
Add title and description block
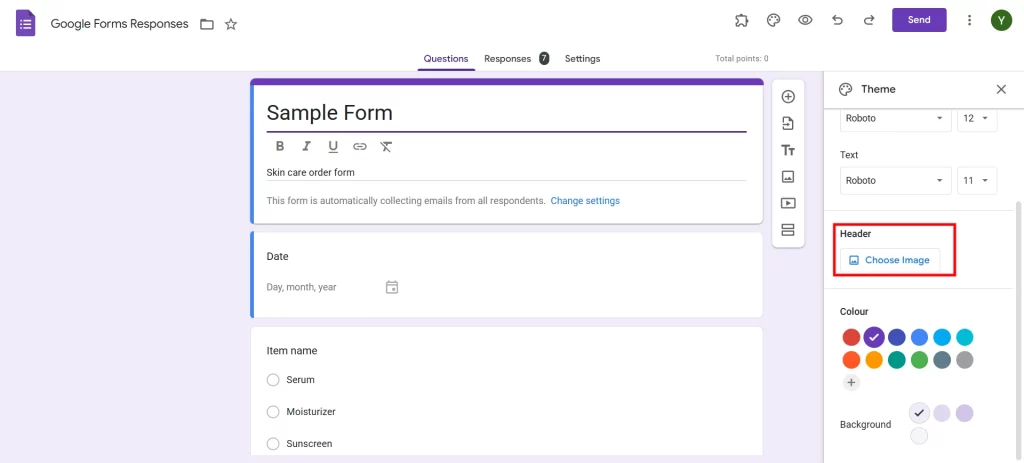tap(788, 150)
